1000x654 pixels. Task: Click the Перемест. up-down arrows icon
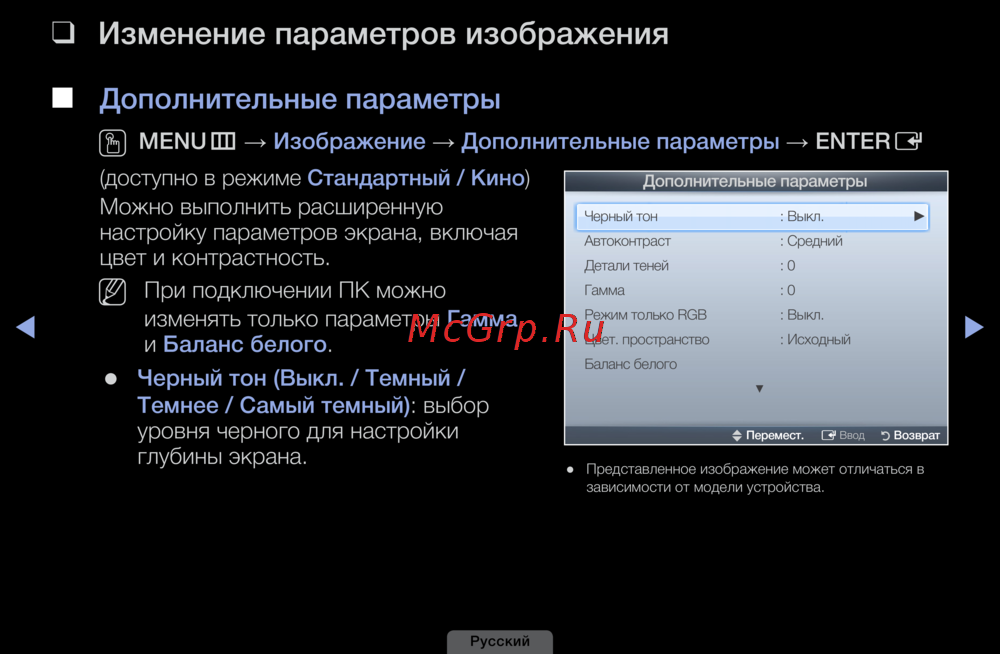click(737, 436)
